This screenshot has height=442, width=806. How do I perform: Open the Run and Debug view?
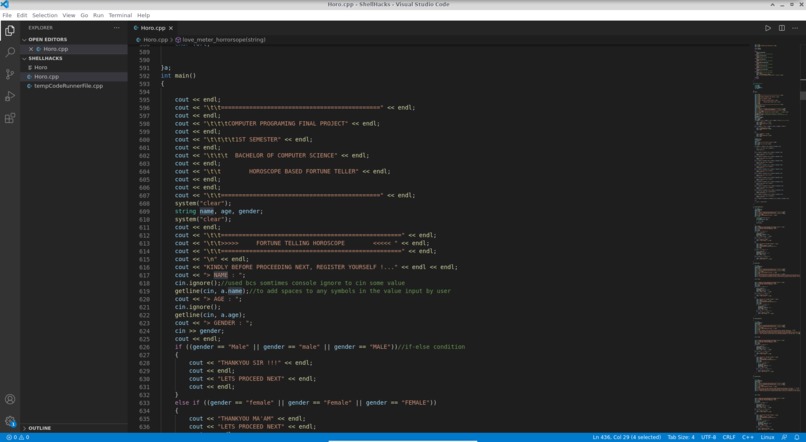tap(10, 96)
